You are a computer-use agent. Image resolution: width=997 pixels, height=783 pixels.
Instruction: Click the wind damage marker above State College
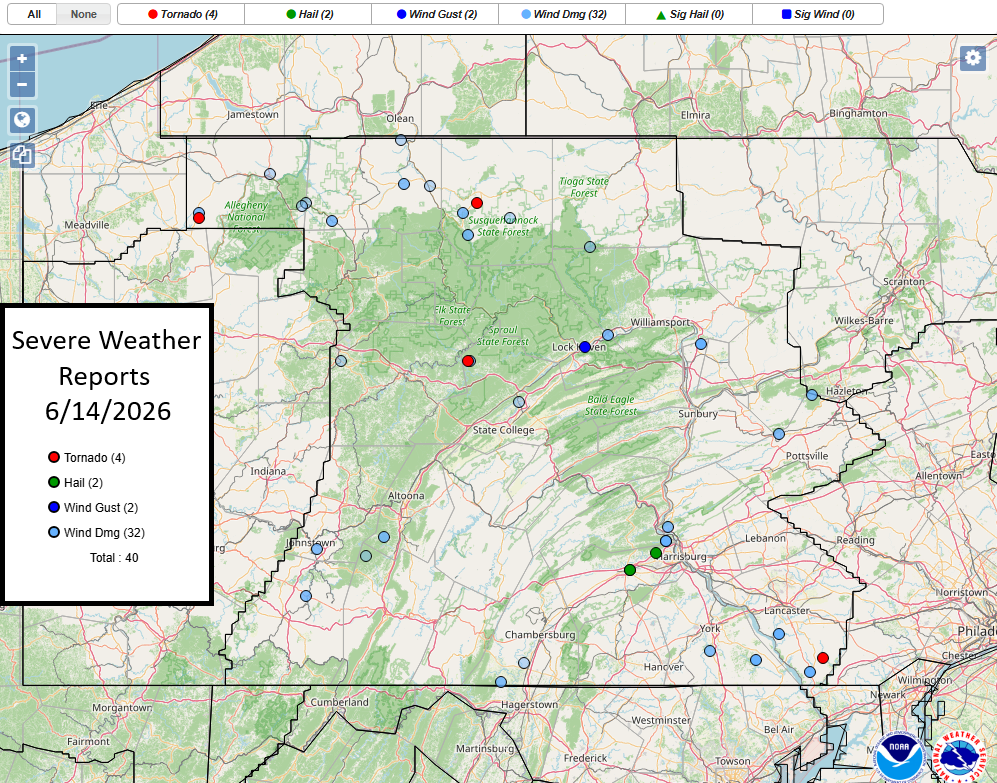[x=519, y=402]
